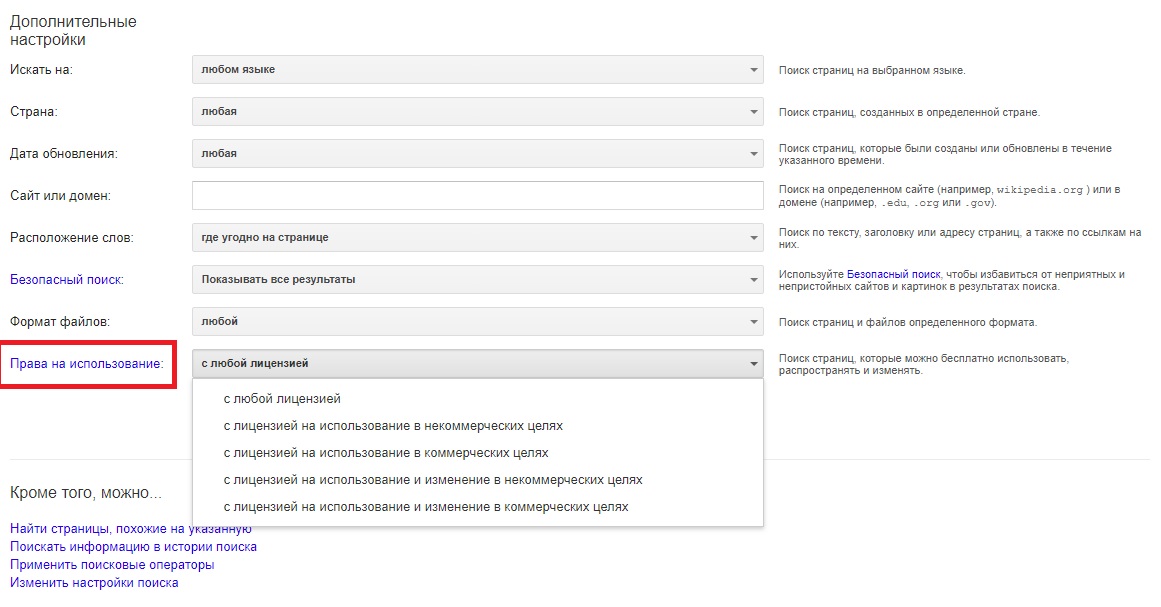1161x607 pixels.
Task: Choose license for use in noncommercial purposes
Action: coord(393,426)
